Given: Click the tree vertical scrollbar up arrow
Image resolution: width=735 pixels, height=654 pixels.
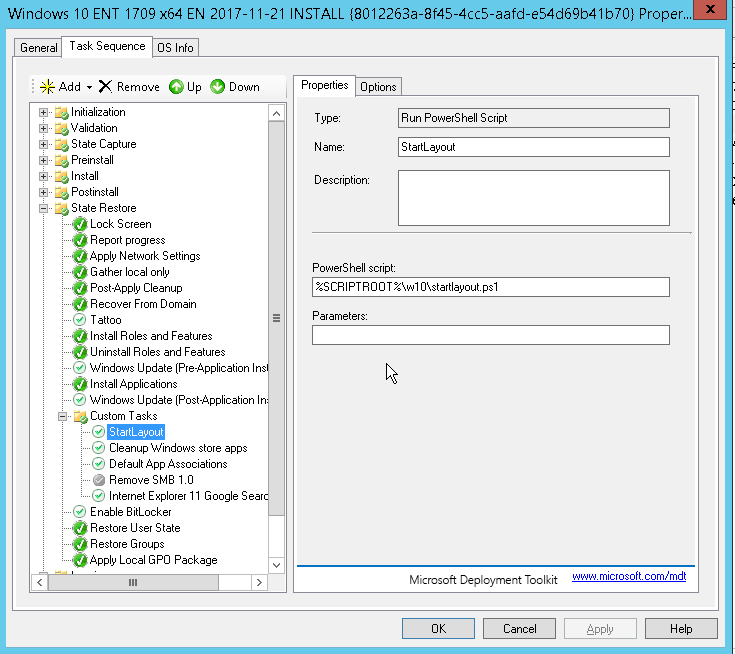Looking at the screenshot, I should pyautogui.click(x=277, y=113).
